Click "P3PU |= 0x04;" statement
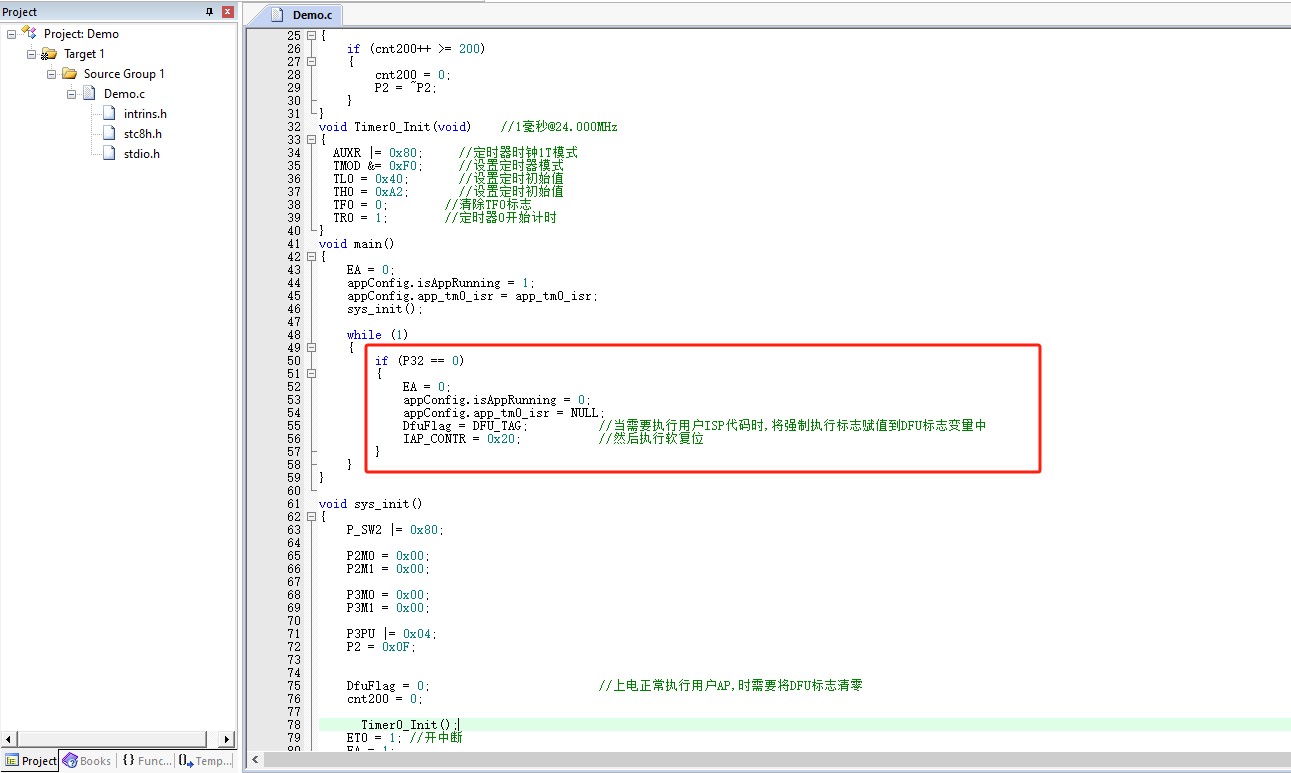Screen dimensions: 1291x773 (x=392, y=633)
